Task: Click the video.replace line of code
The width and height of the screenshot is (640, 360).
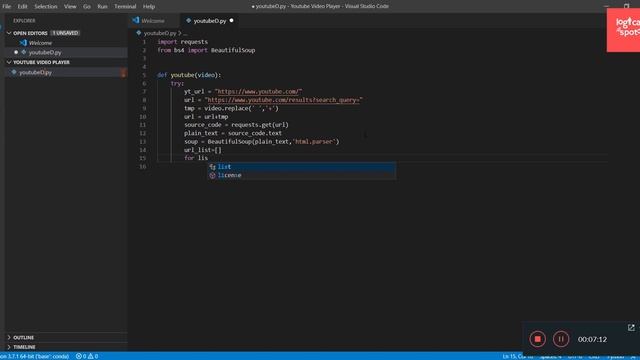Action: (x=231, y=108)
